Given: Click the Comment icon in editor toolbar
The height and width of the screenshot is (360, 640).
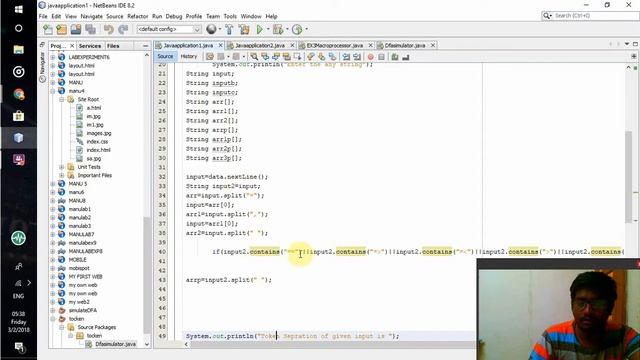Looking at the screenshot, I should pyautogui.click(x=395, y=57).
